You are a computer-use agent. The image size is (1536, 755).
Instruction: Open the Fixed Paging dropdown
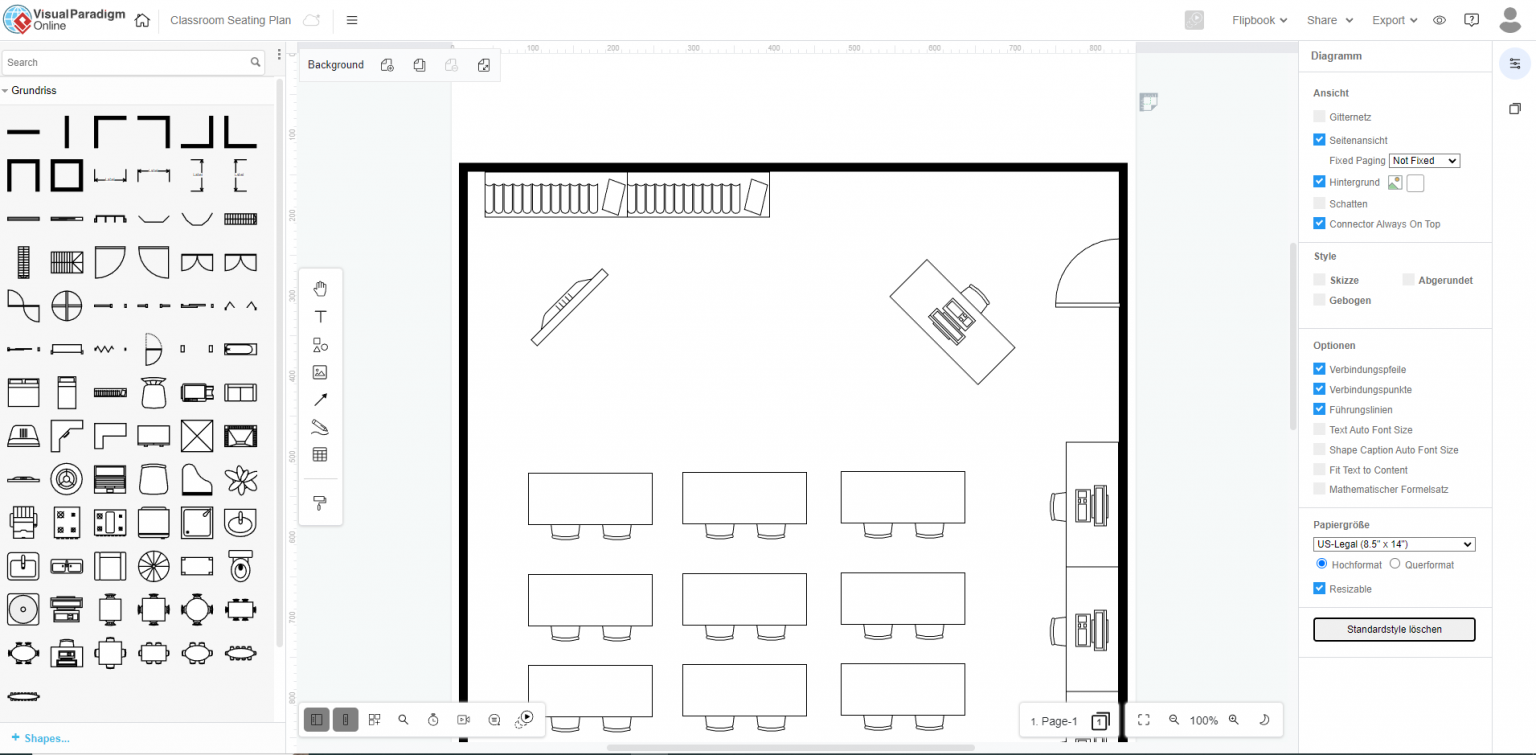(x=1424, y=161)
